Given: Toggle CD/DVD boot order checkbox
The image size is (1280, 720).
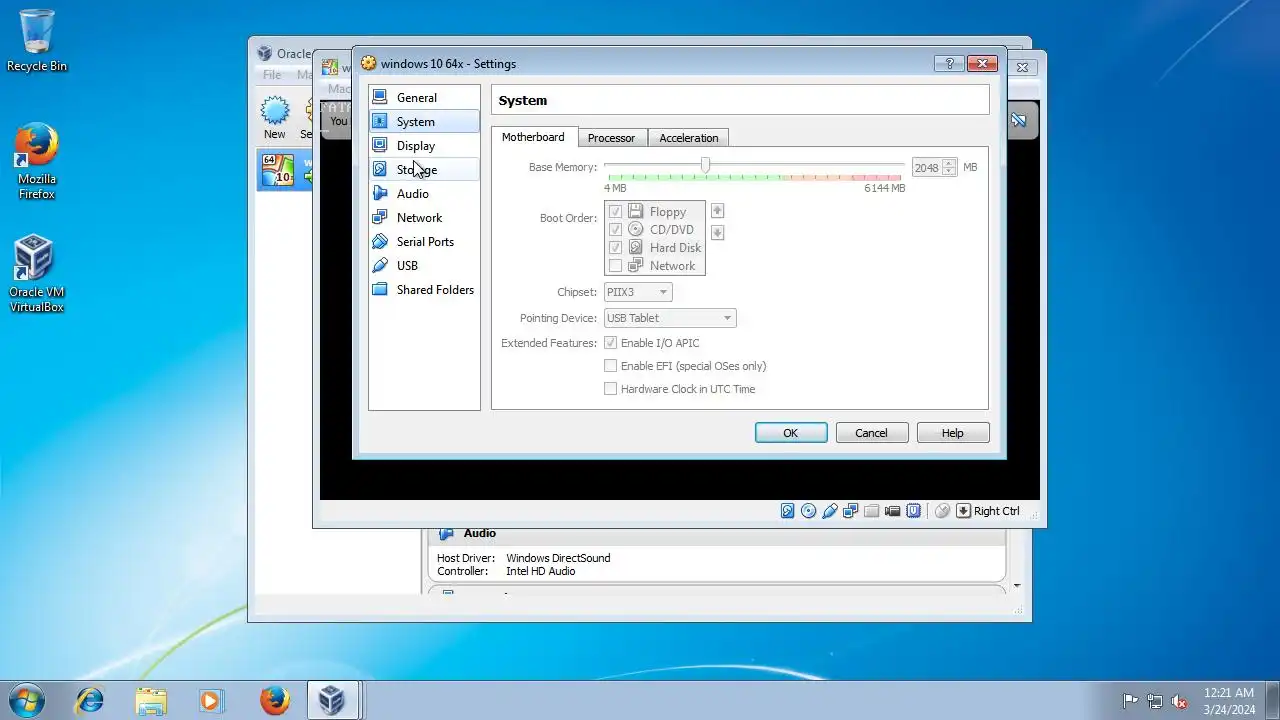Looking at the screenshot, I should (616, 230).
